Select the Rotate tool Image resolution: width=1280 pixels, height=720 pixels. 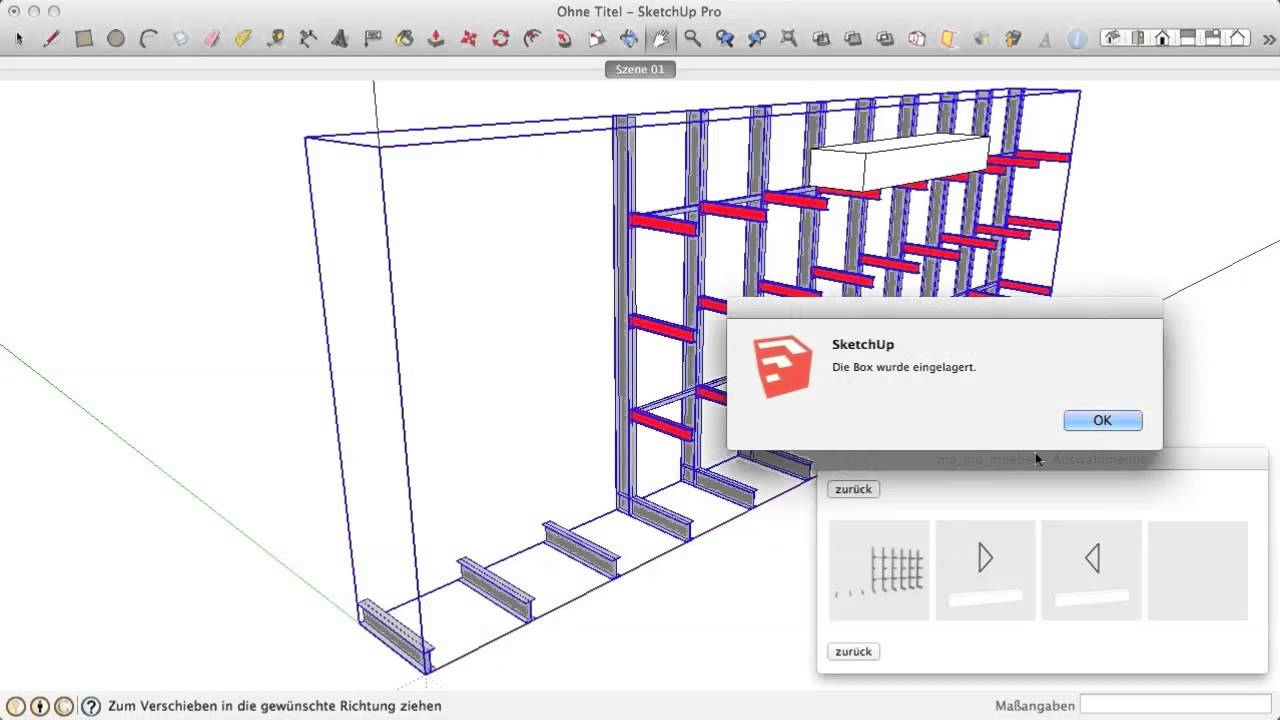coord(500,39)
